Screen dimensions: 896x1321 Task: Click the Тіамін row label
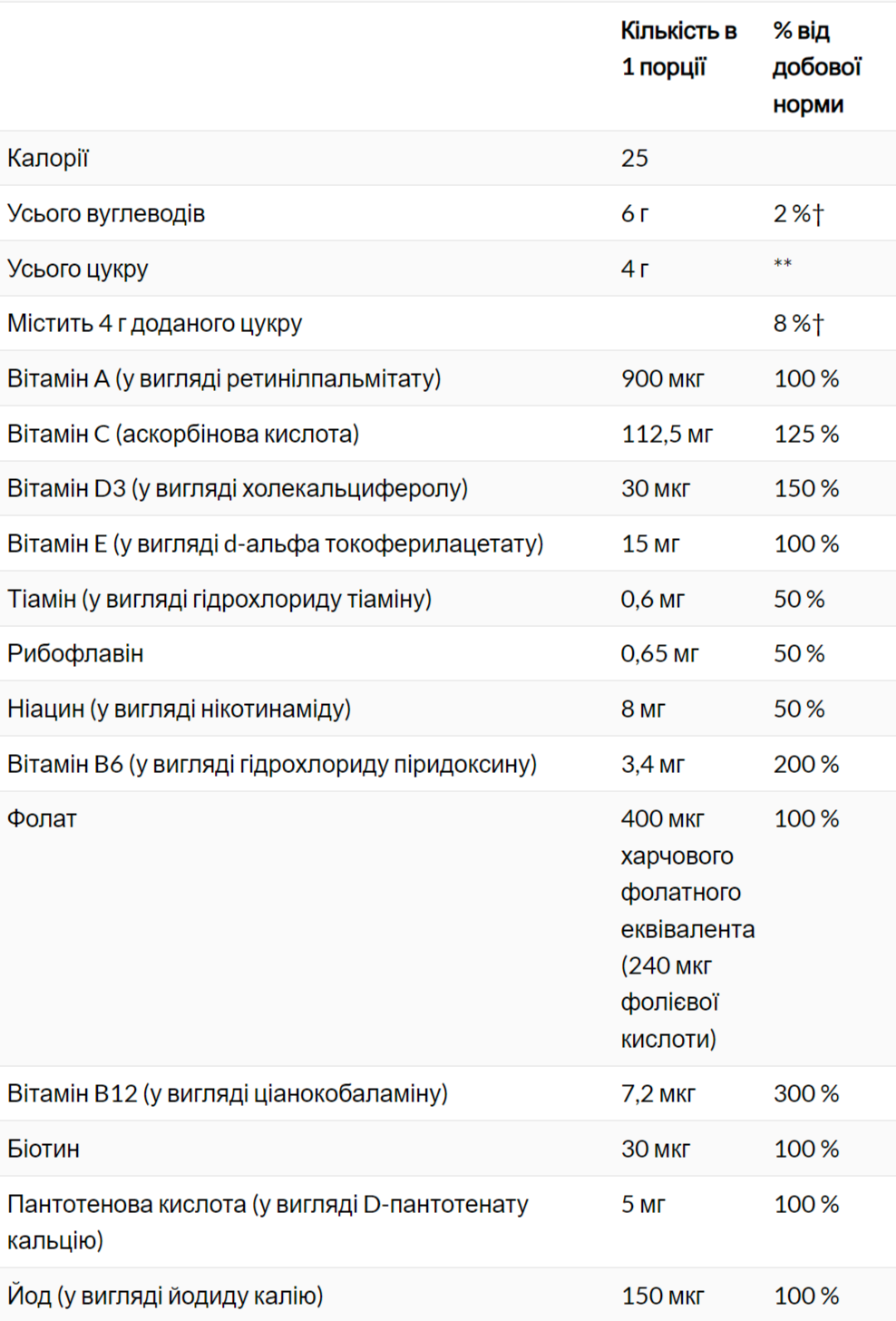(x=219, y=600)
